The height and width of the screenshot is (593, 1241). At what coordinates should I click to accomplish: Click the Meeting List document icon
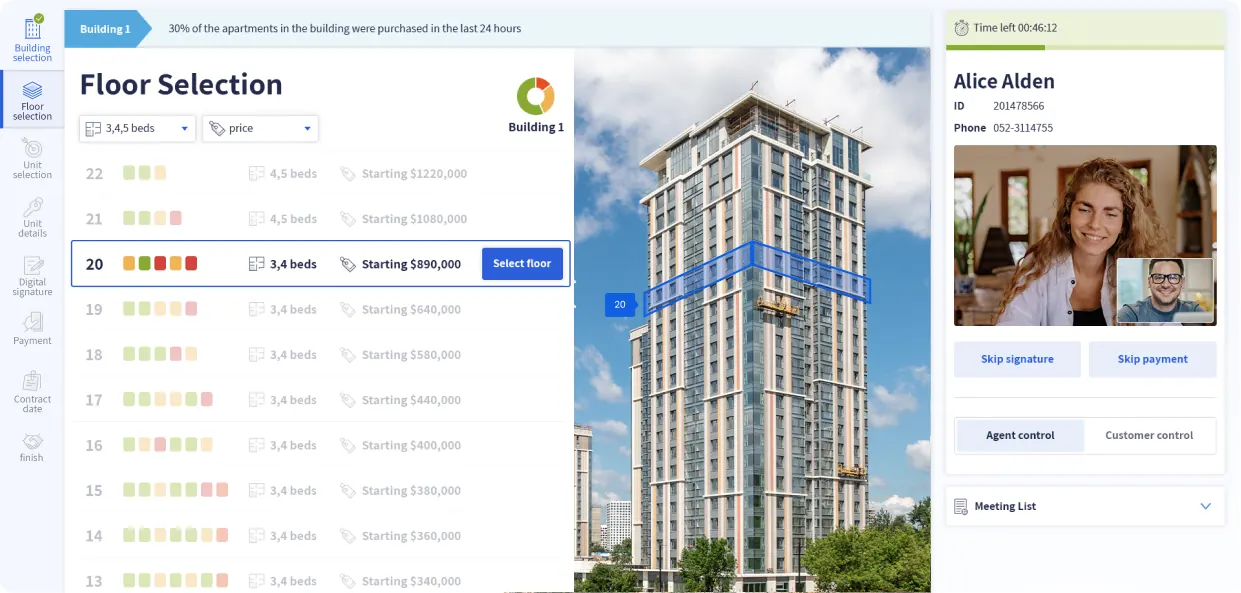(x=961, y=506)
